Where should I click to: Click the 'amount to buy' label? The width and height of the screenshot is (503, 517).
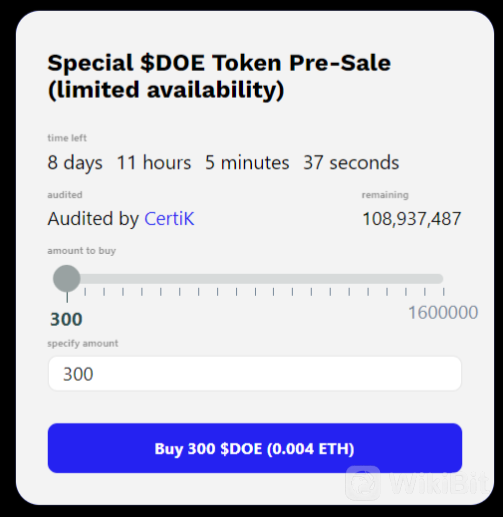point(82,251)
